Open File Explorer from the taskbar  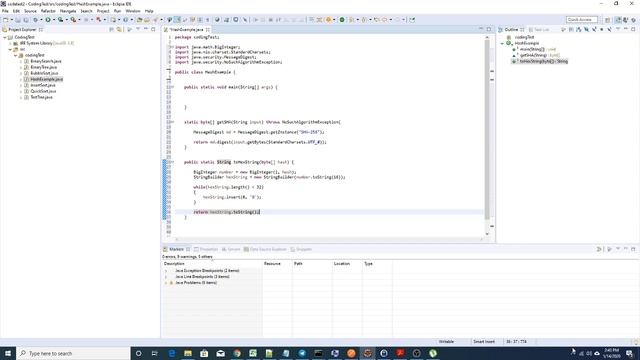(x=188, y=353)
